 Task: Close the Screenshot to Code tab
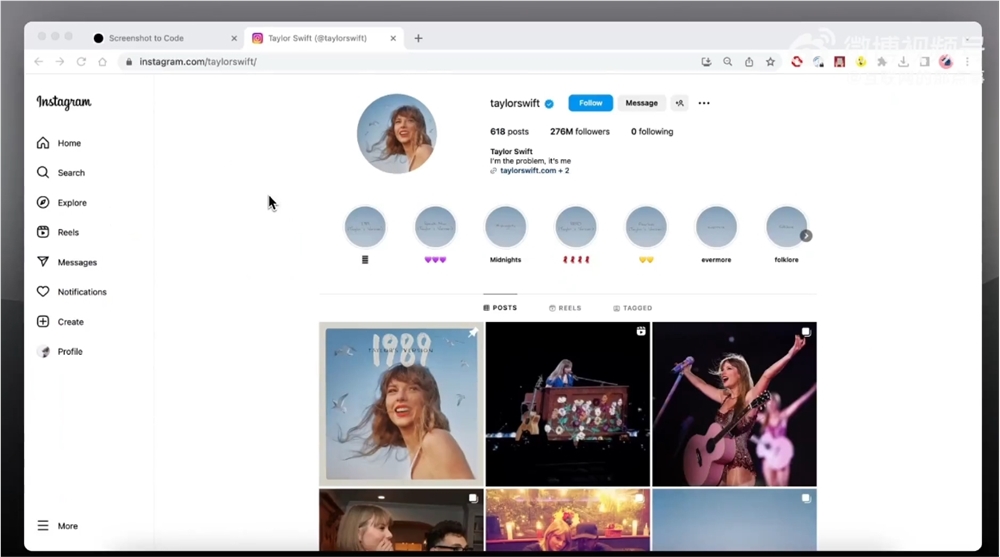234,38
